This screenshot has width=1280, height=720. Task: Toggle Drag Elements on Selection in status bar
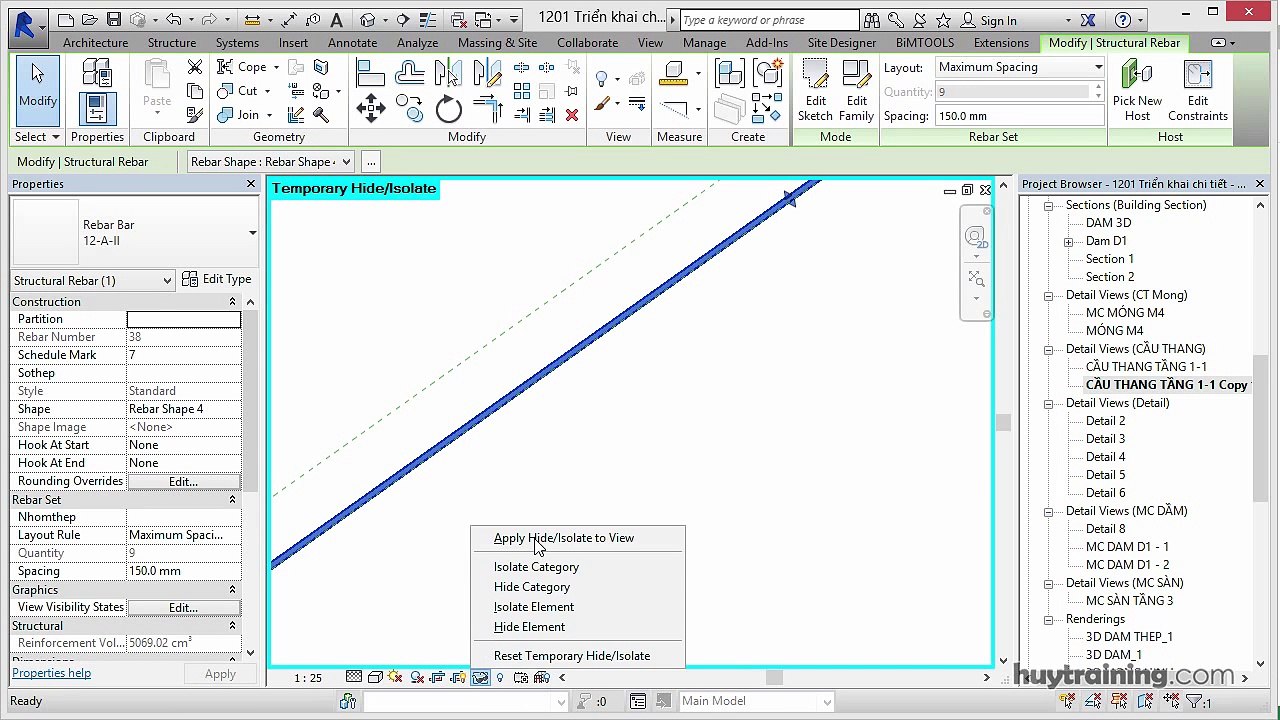1173,701
